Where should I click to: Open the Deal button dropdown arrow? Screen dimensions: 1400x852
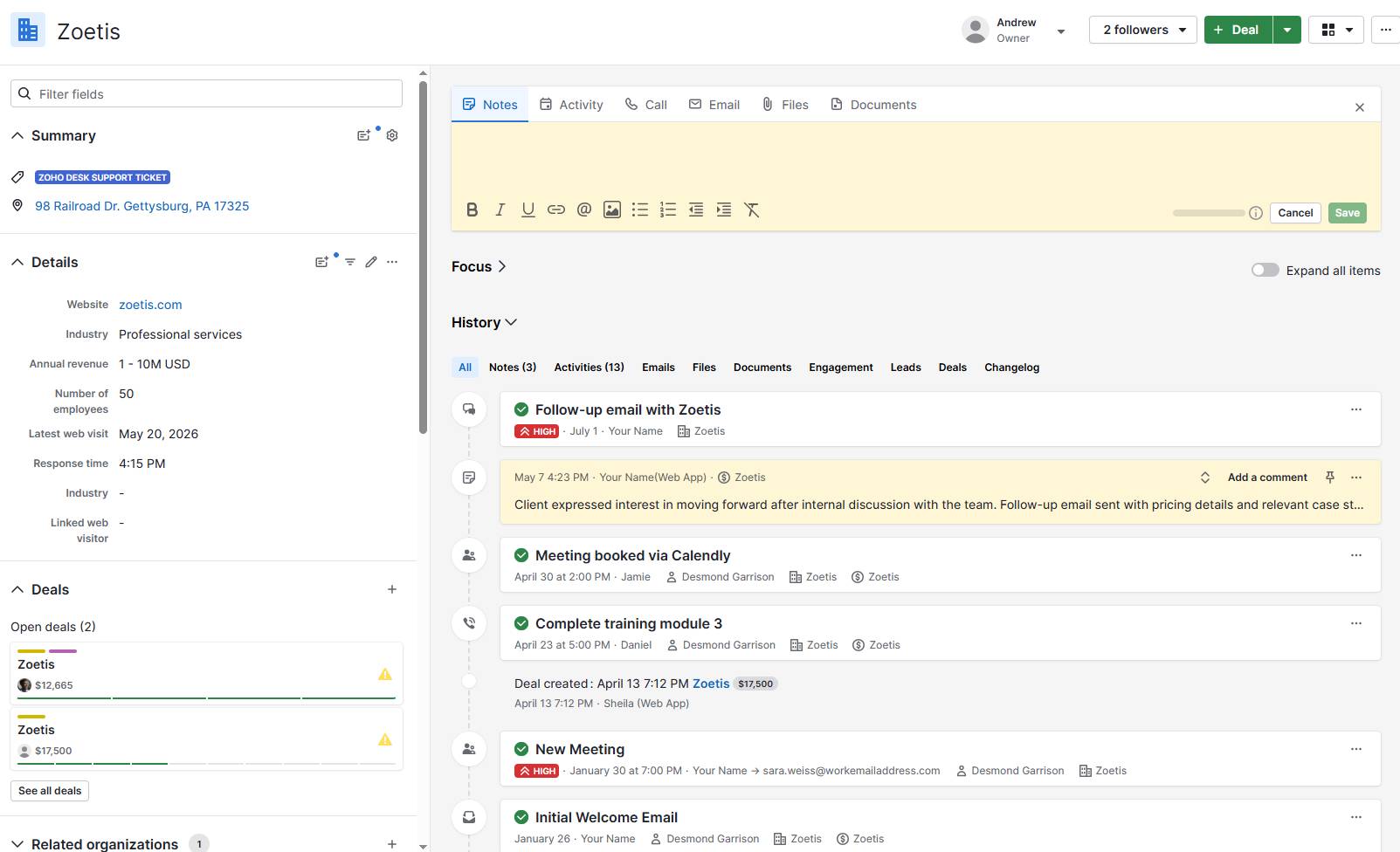1287,30
